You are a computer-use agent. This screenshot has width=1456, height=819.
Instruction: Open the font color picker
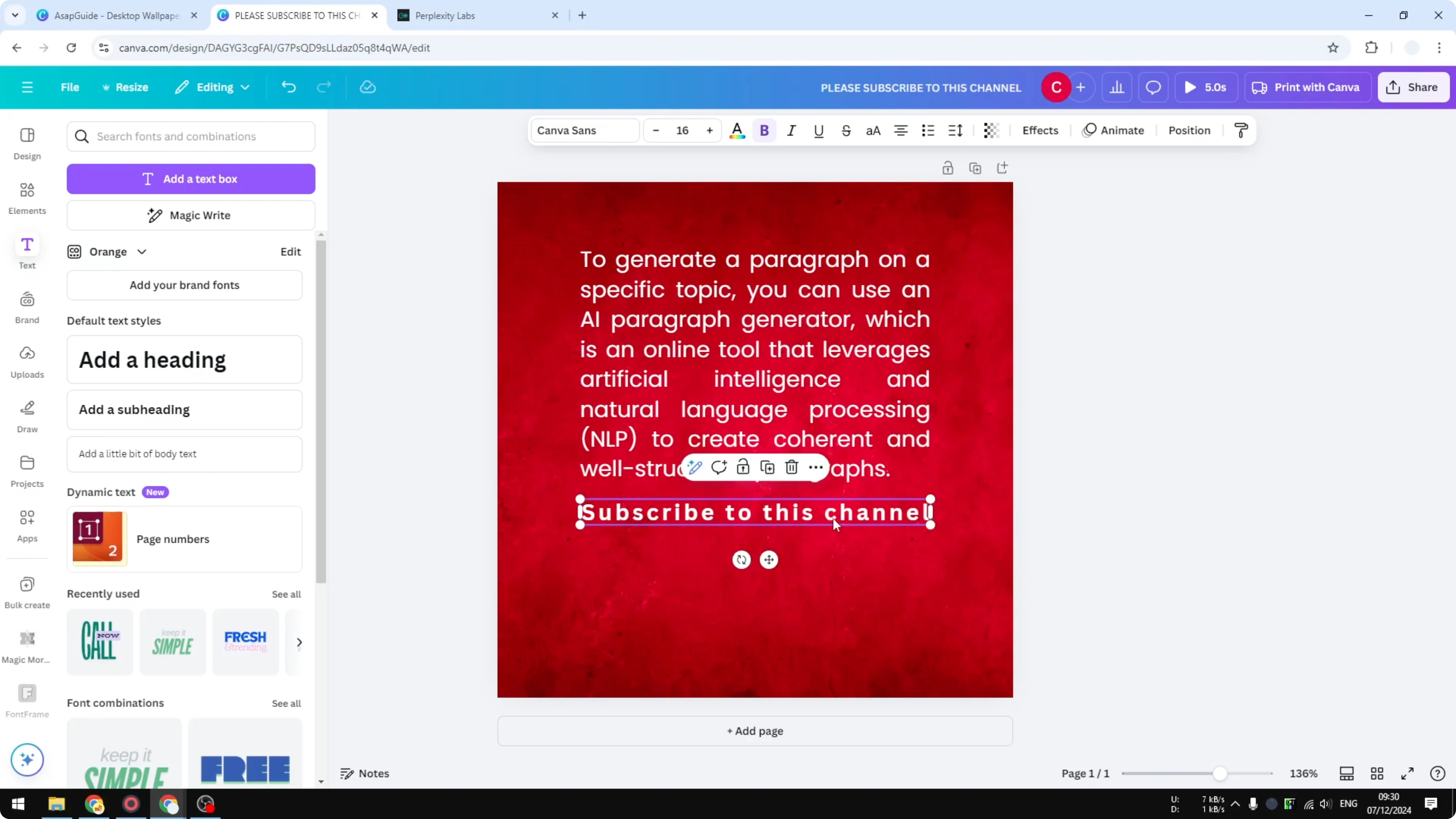[x=736, y=130]
